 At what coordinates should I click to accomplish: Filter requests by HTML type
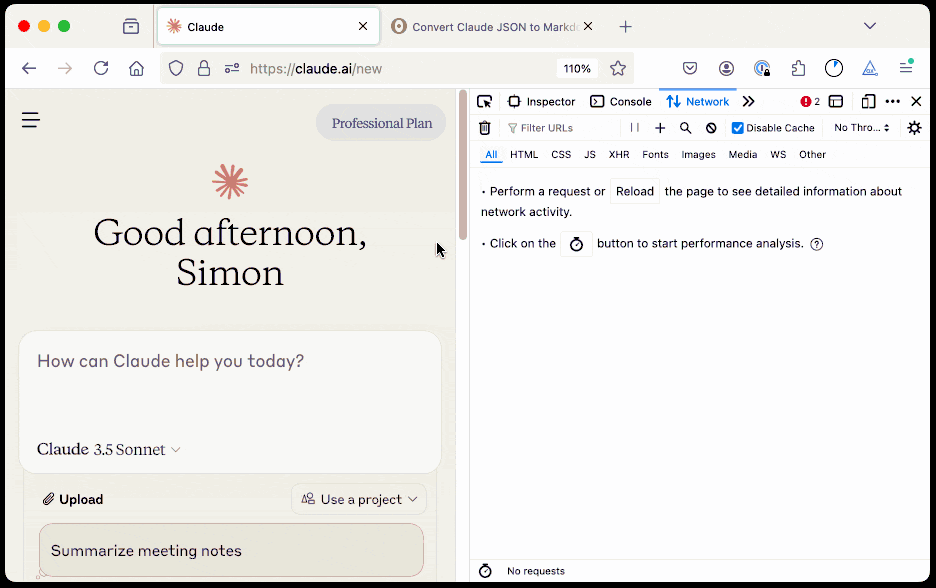point(524,155)
